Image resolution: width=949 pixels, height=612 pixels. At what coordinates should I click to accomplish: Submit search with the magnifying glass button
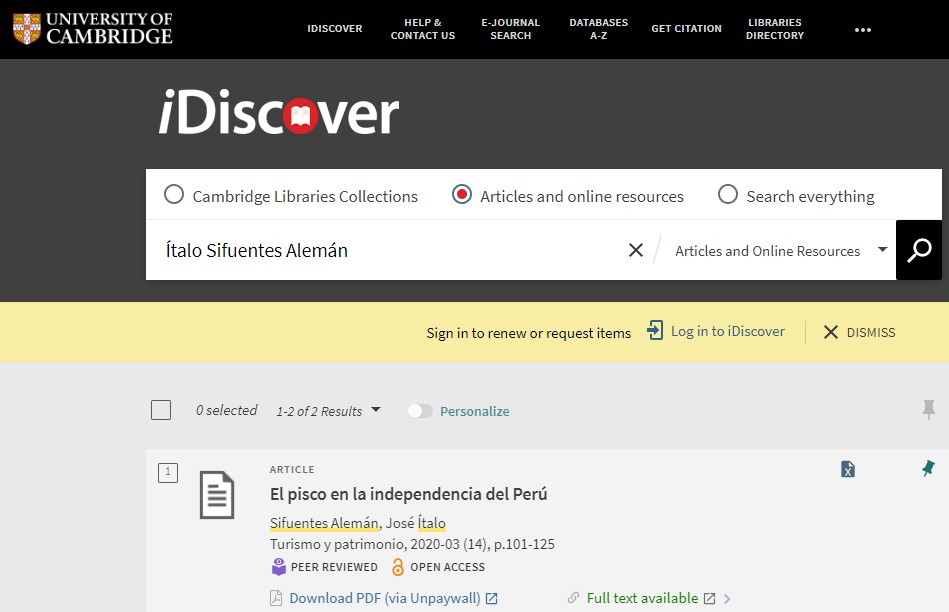(x=919, y=250)
